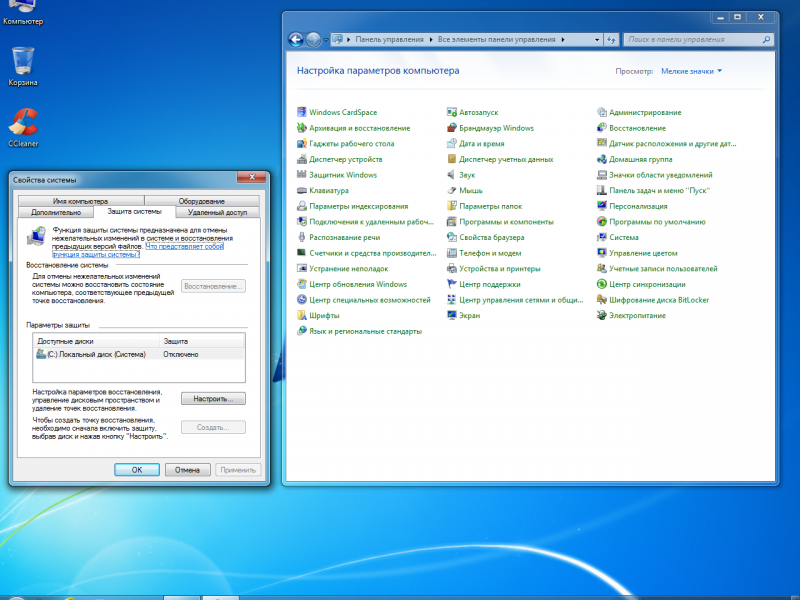Click the Защита column header
The width and height of the screenshot is (800, 600).
[x=202, y=341]
